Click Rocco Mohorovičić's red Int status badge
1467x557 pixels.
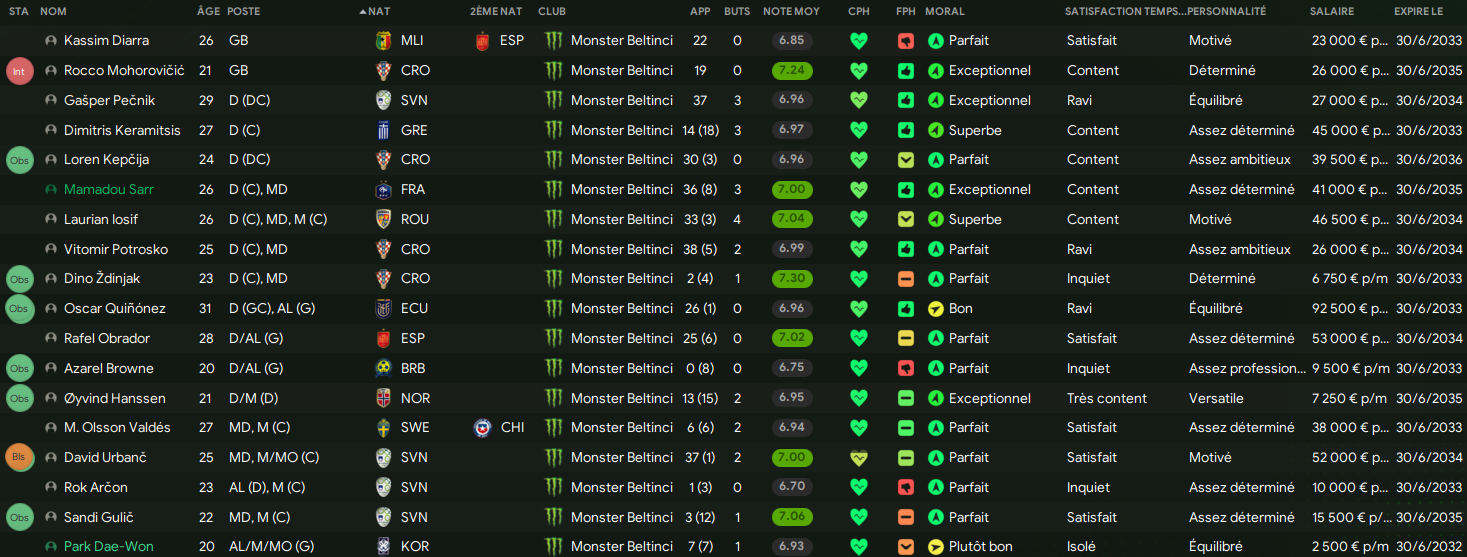(19, 71)
